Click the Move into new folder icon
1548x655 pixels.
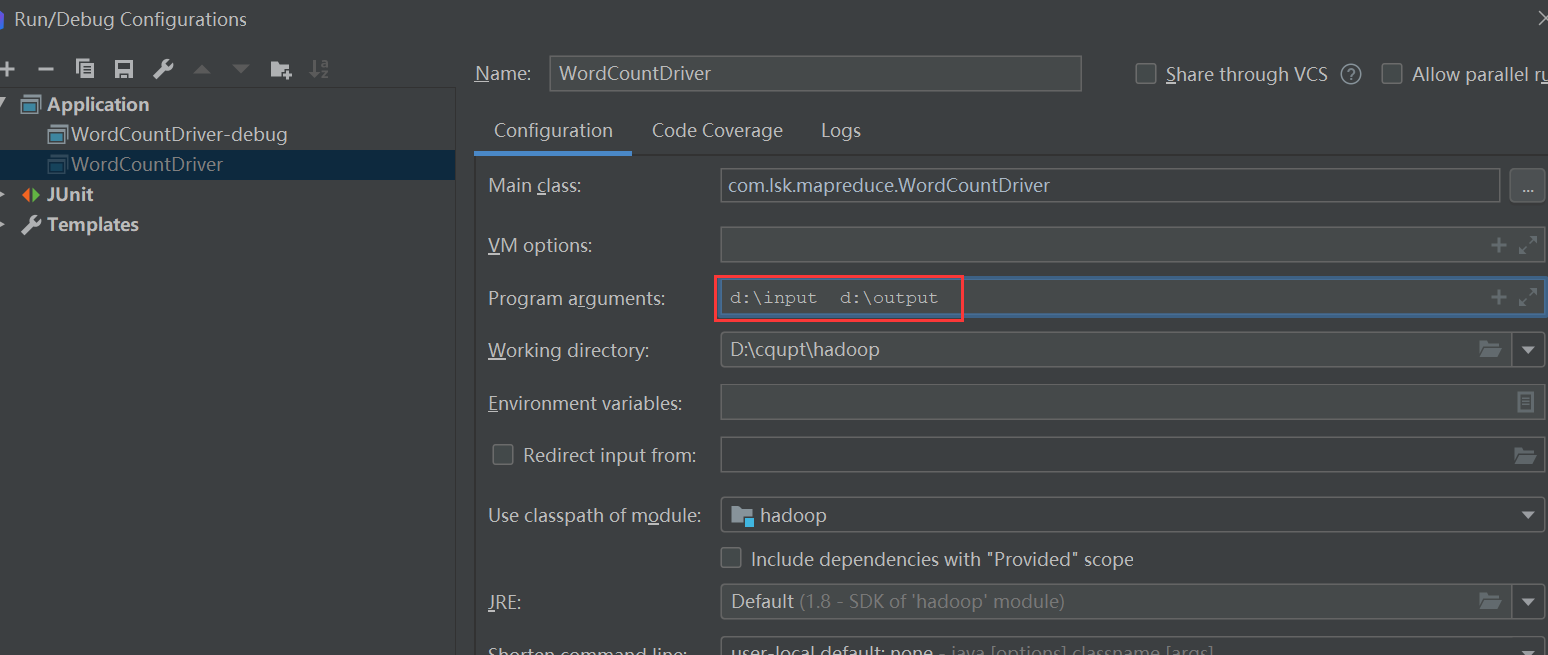click(281, 69)
